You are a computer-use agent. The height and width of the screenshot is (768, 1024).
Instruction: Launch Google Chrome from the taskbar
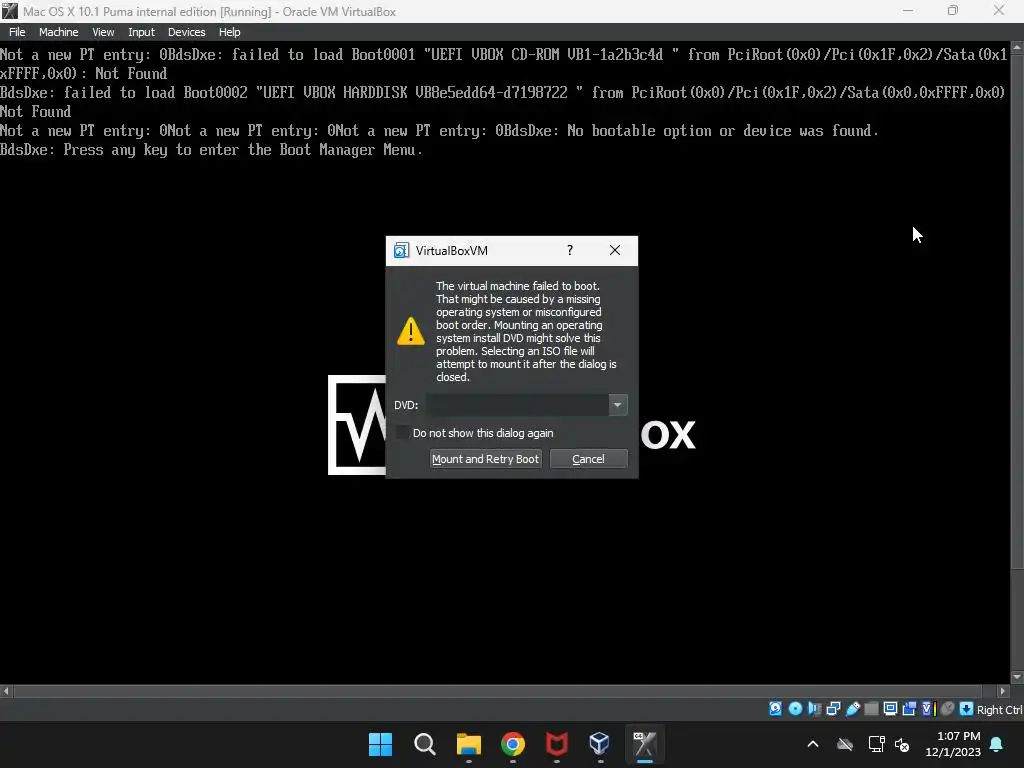point(513,744)
